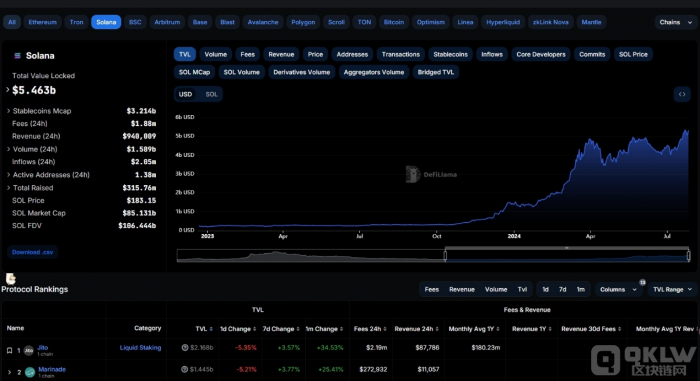Toggle the Addresses chart metric

pos(352,54)
